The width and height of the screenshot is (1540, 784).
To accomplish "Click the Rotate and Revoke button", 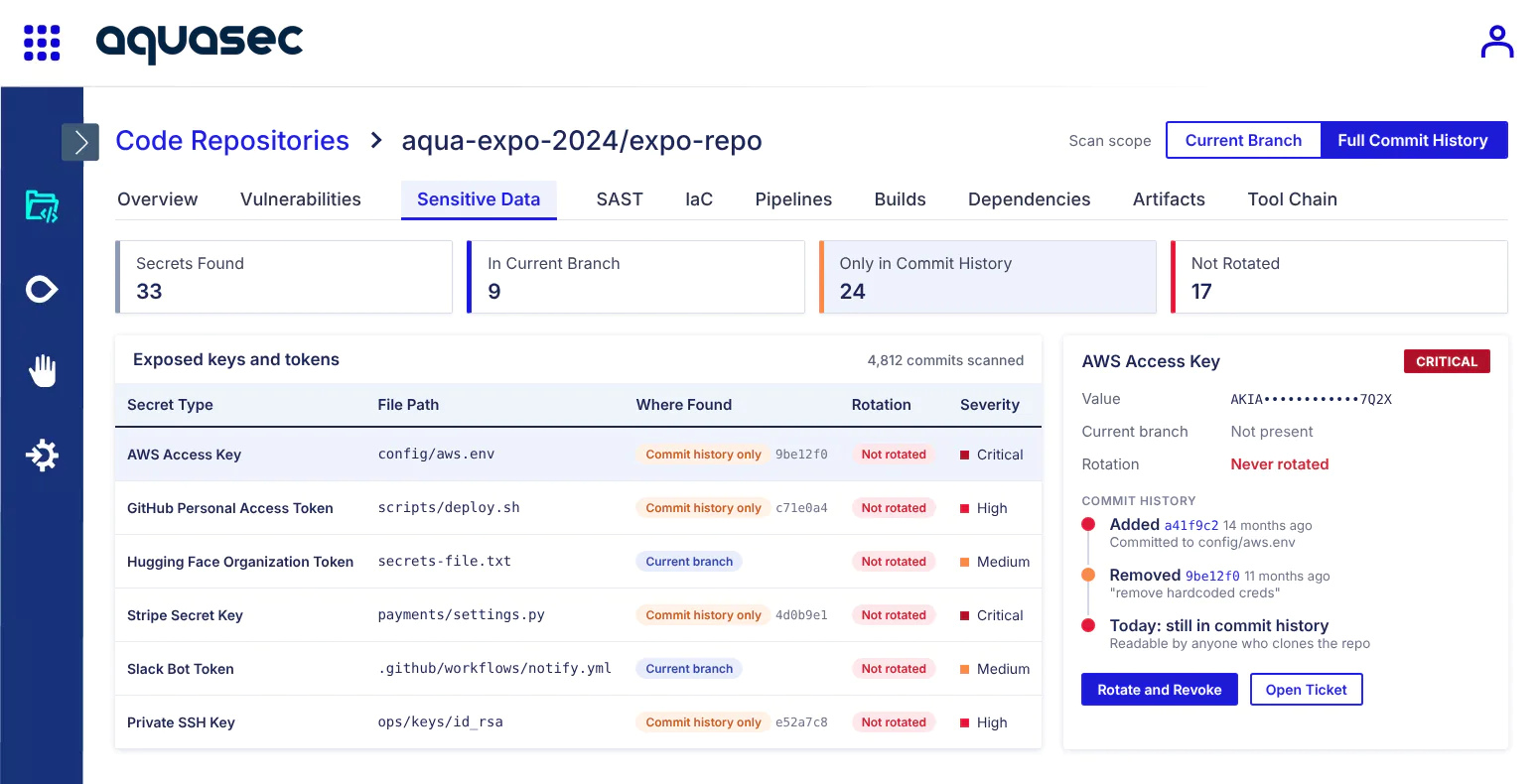I will pos(1159,690).
